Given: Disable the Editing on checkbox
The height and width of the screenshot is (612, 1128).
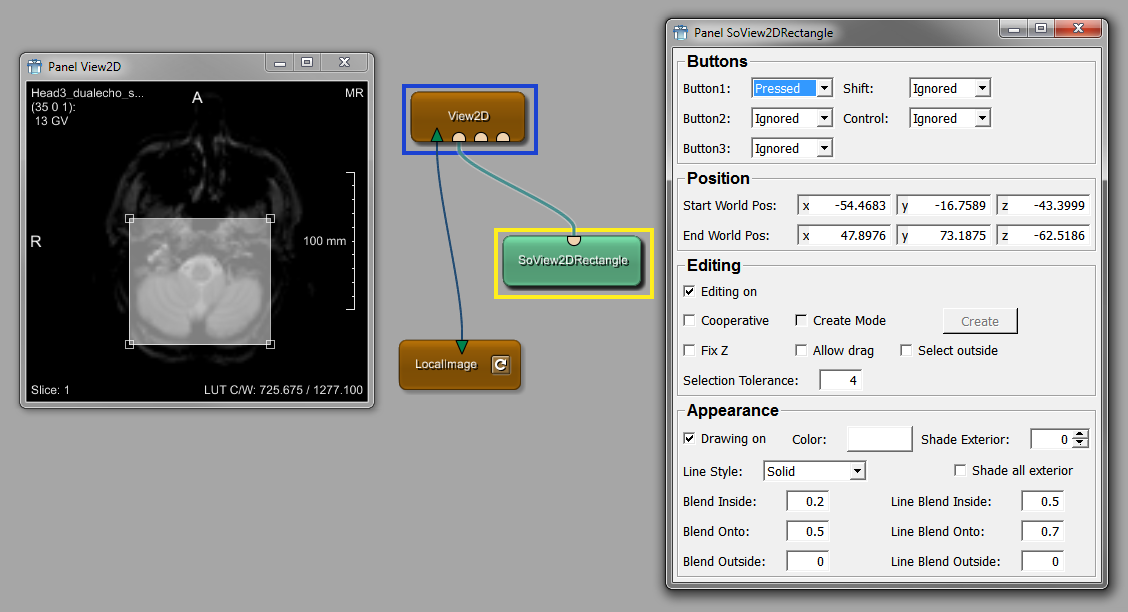Looking at the screenshot, I should point(689,292).
